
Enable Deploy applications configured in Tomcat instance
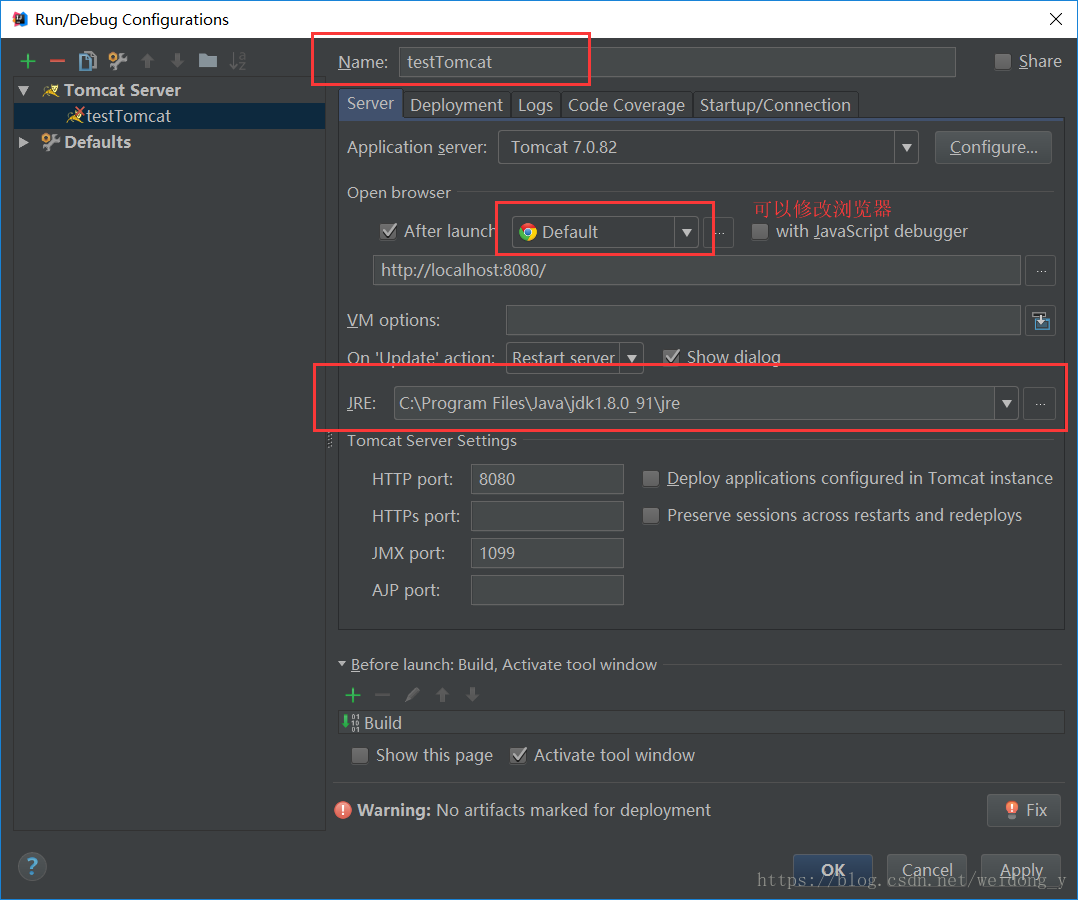pos(650,479)
